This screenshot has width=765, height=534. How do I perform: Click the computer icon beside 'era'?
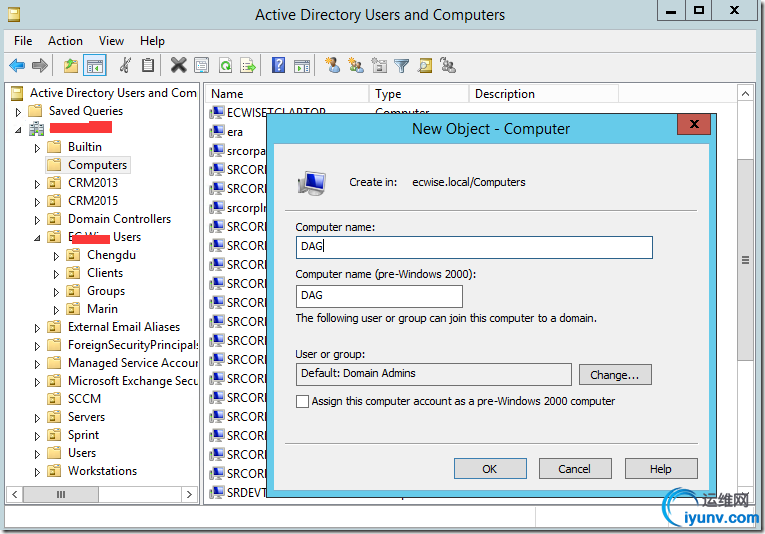pyautogui.click(x=217, y=132)
